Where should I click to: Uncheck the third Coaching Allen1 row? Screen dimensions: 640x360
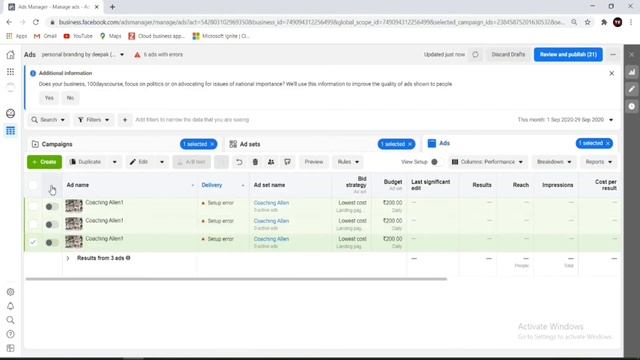(x=33, y=242)
